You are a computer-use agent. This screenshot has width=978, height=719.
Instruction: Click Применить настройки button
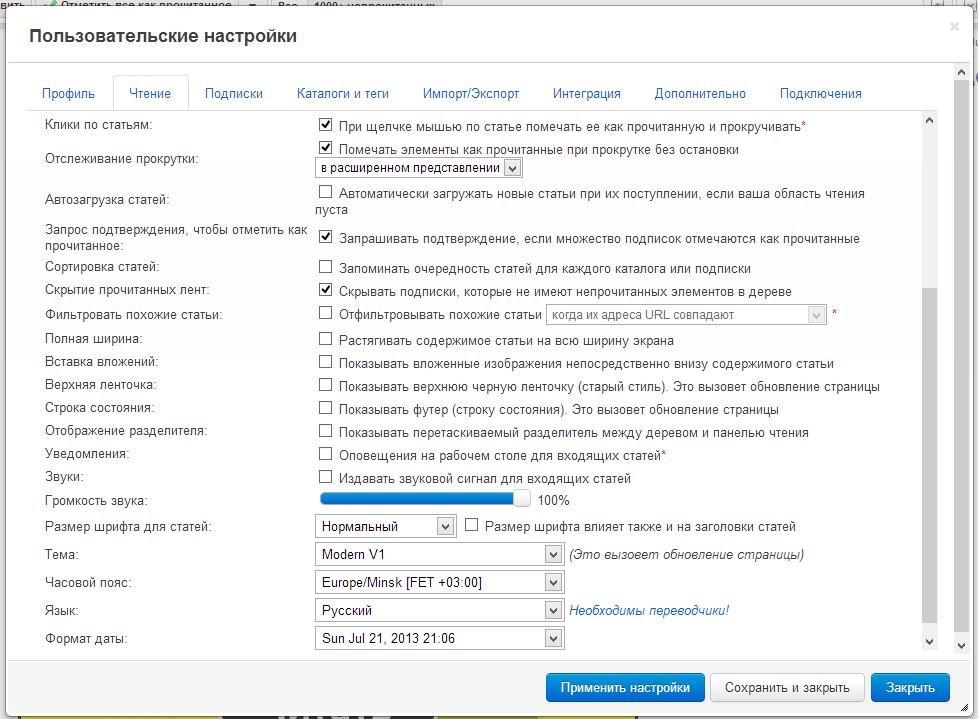coord(625,688)
